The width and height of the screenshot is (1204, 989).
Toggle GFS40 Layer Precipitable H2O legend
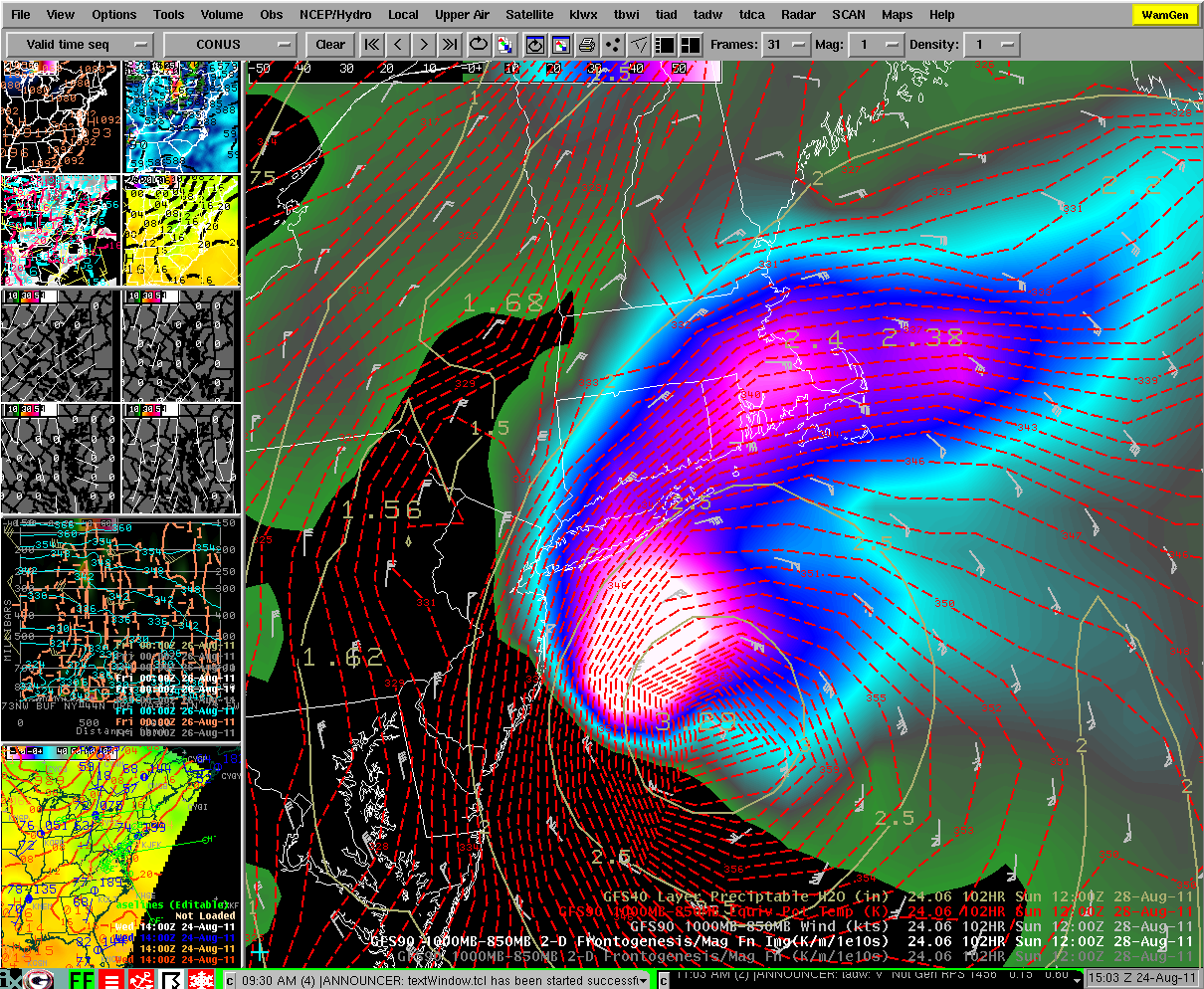[897, 895]
